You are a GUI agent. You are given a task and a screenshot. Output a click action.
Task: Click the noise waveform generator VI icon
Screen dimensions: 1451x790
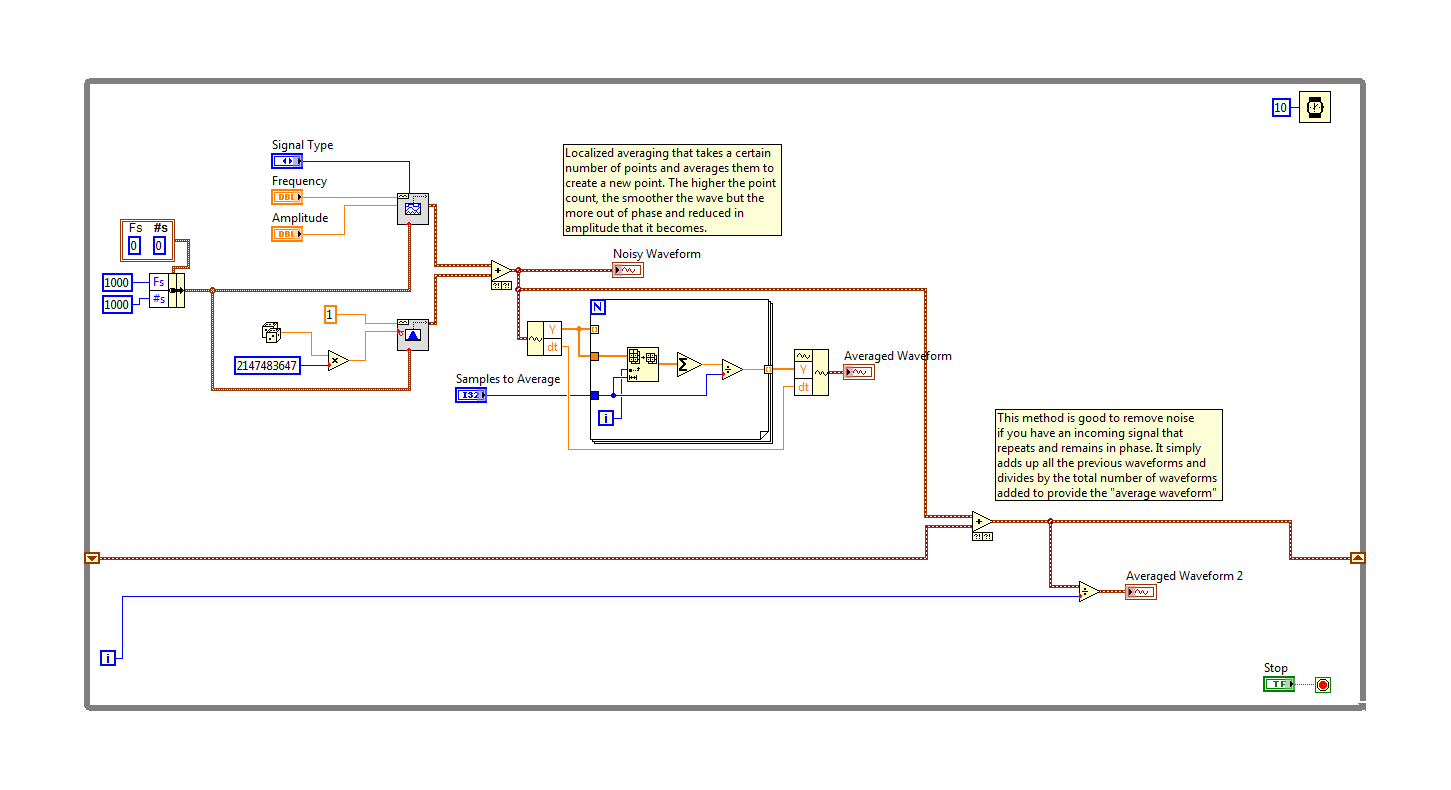pos(413,335)
